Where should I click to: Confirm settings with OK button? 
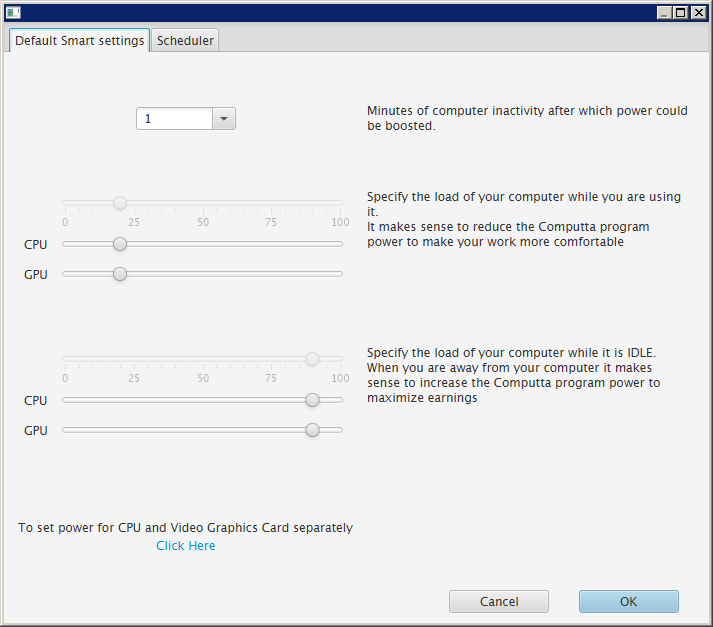(x=628, y=602)
